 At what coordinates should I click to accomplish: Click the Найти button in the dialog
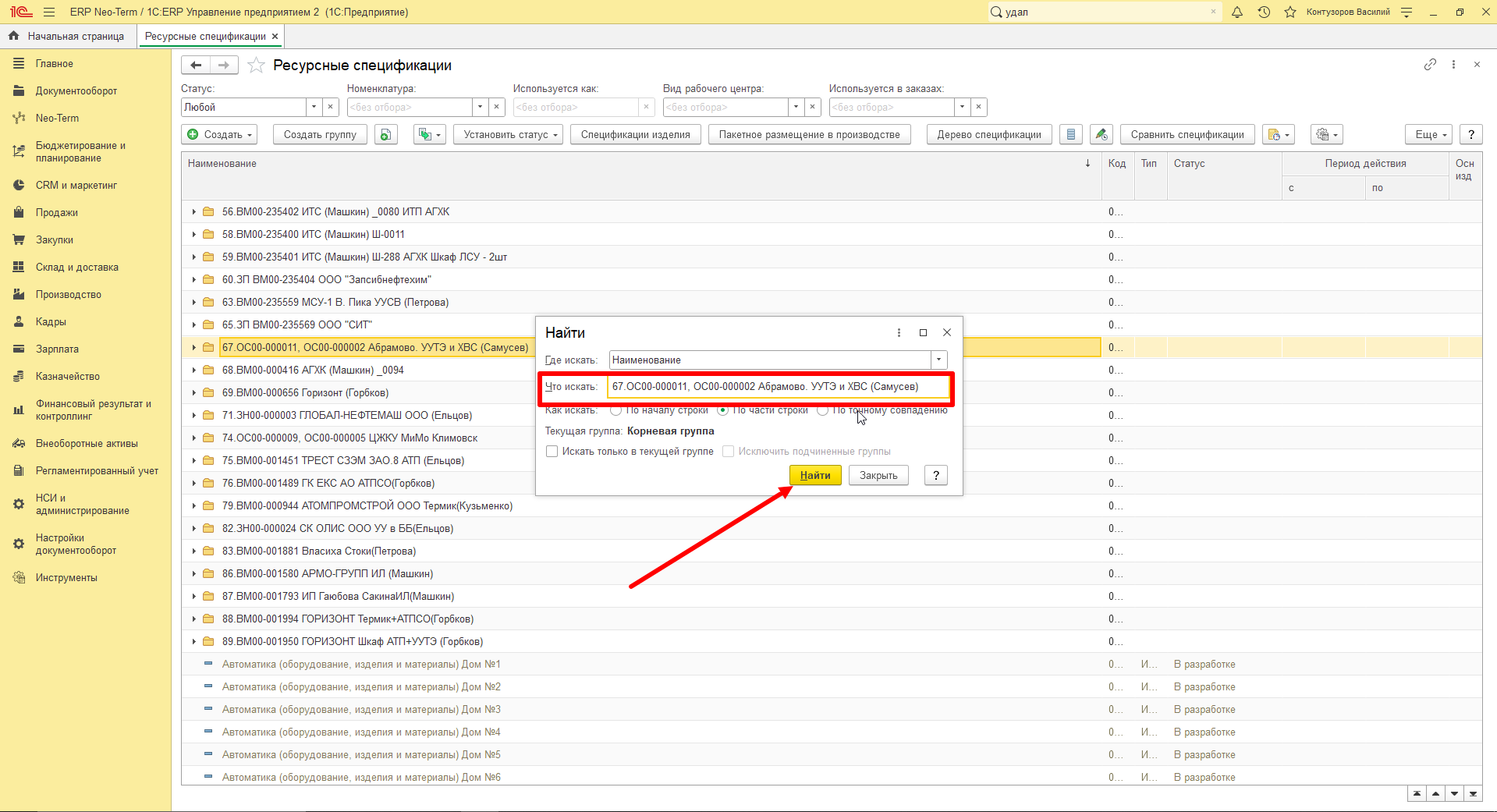click(815, 475)
